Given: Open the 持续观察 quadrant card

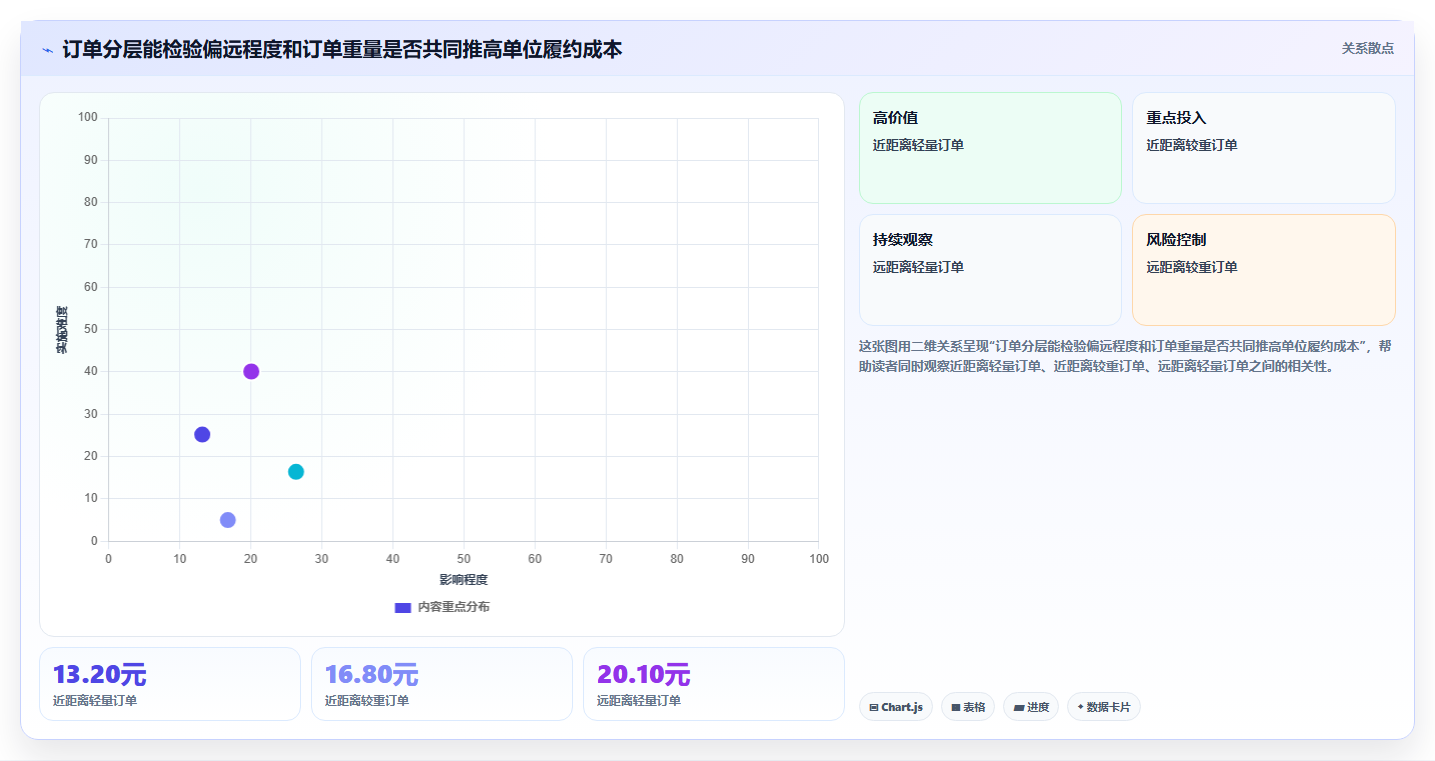Looking at the screenshot, I should click(x=990, y=270).
